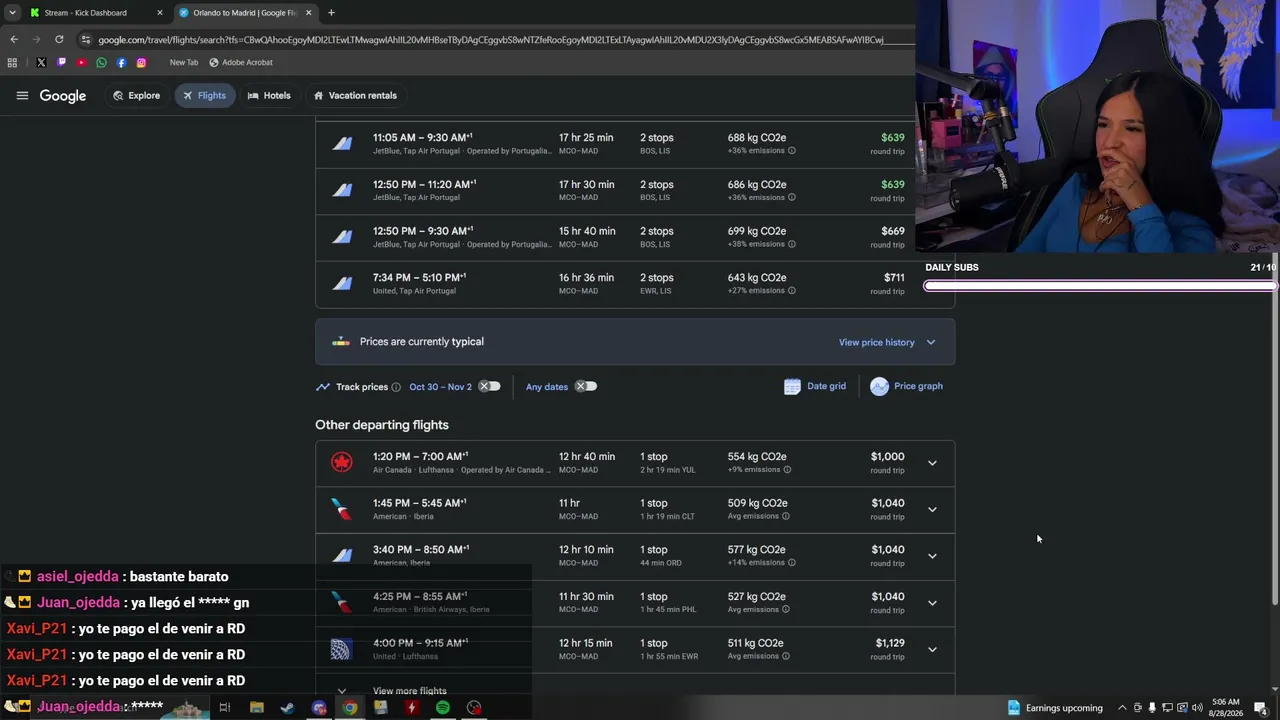Expand View price history
This screenshot has width=1280, height=720.
coord(887,342)
